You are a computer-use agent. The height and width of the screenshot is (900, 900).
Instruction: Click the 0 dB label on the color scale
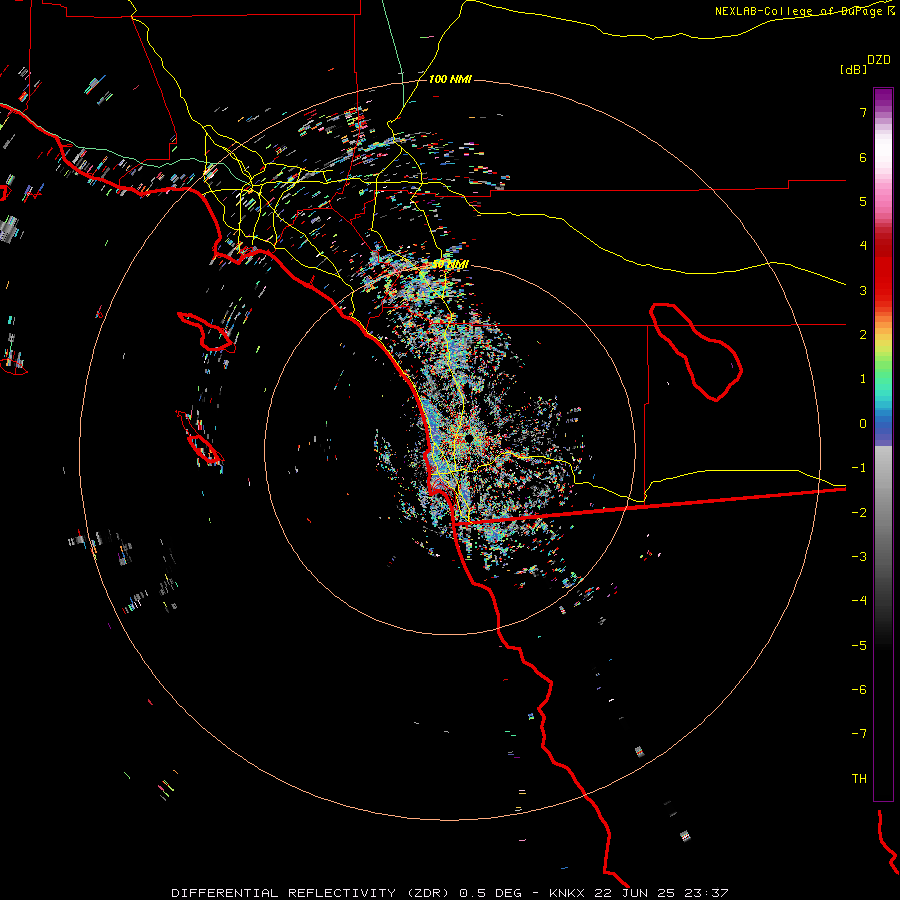point(863,424)
